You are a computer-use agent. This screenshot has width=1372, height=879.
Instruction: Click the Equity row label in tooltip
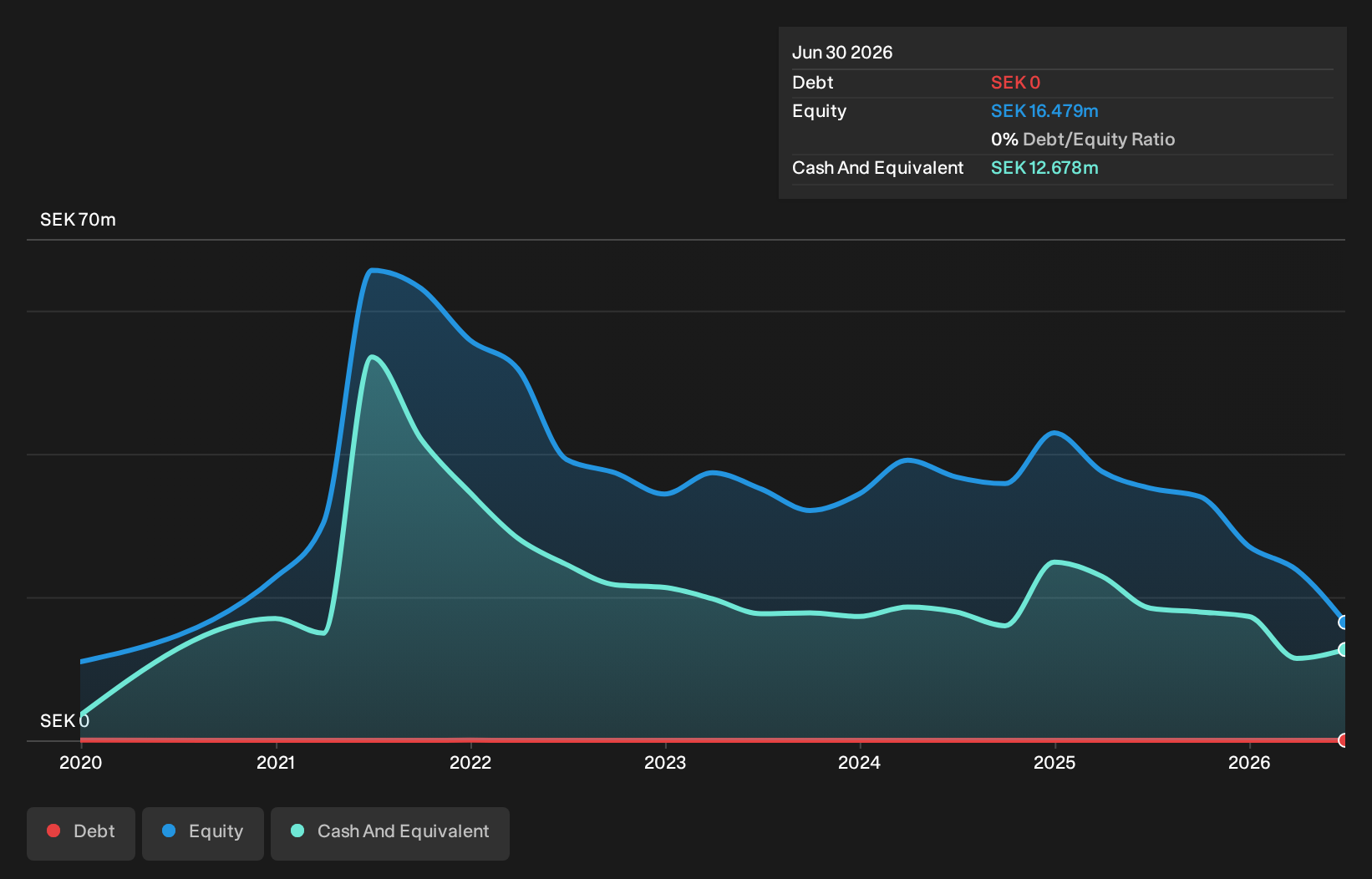(x=820, y=111)
